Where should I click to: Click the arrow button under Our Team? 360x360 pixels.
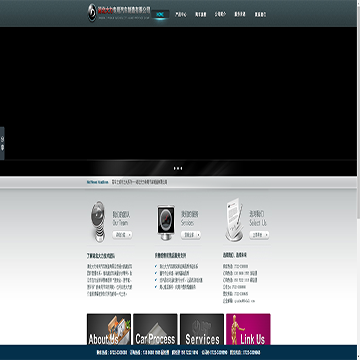click(122, 235)
